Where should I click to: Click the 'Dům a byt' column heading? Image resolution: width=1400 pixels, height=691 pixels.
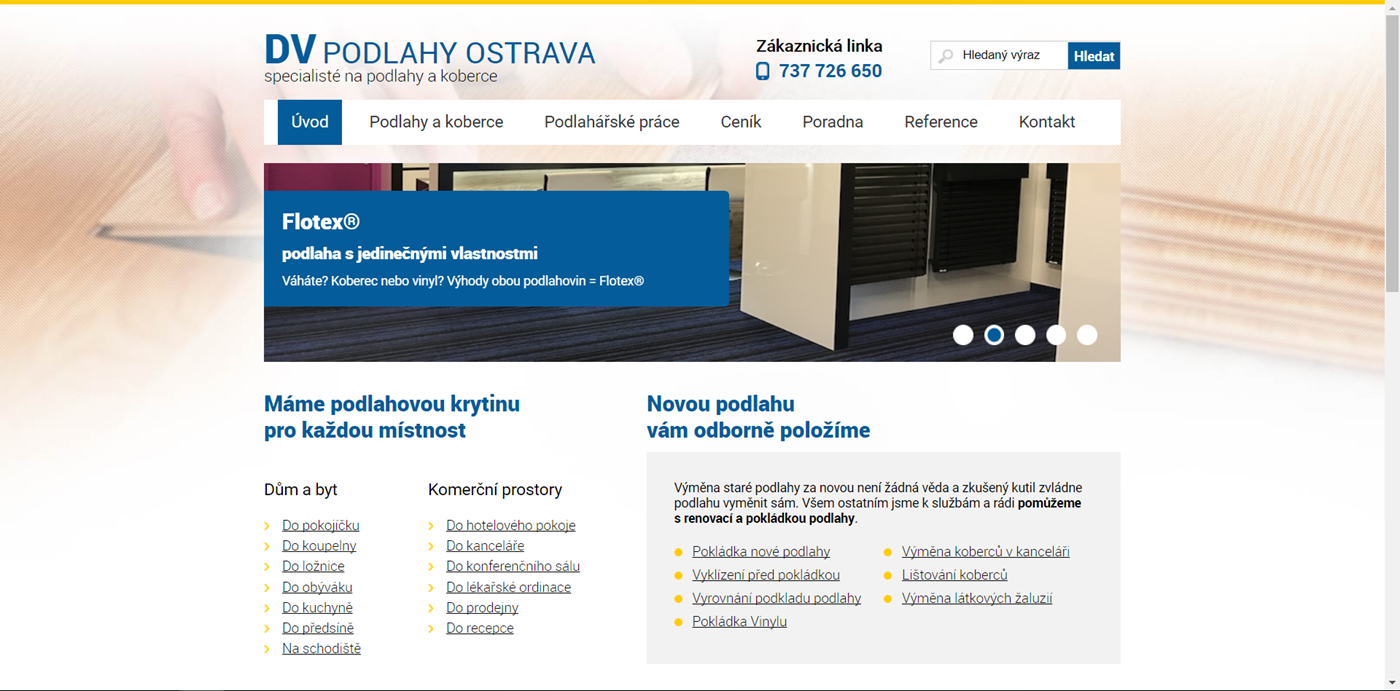[301, 490]
